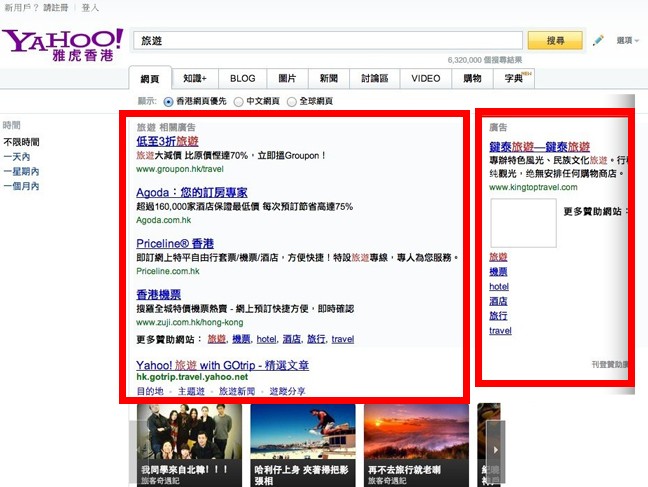Screen dimensions: 648x487
Task: Click 旅行 in the right sidebar list
Action: pyautogui.click(x=498, y=316)
